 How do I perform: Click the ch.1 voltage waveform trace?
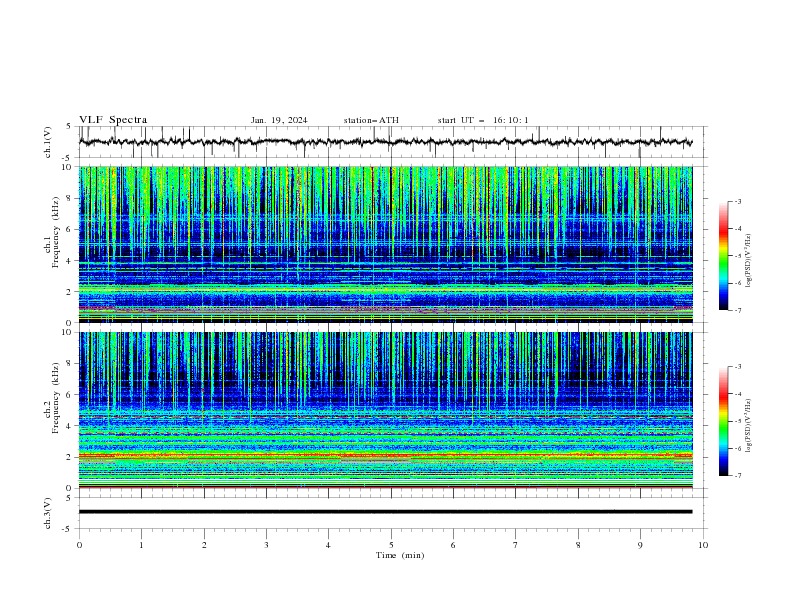pyautogui.click(x=385, y=142)
